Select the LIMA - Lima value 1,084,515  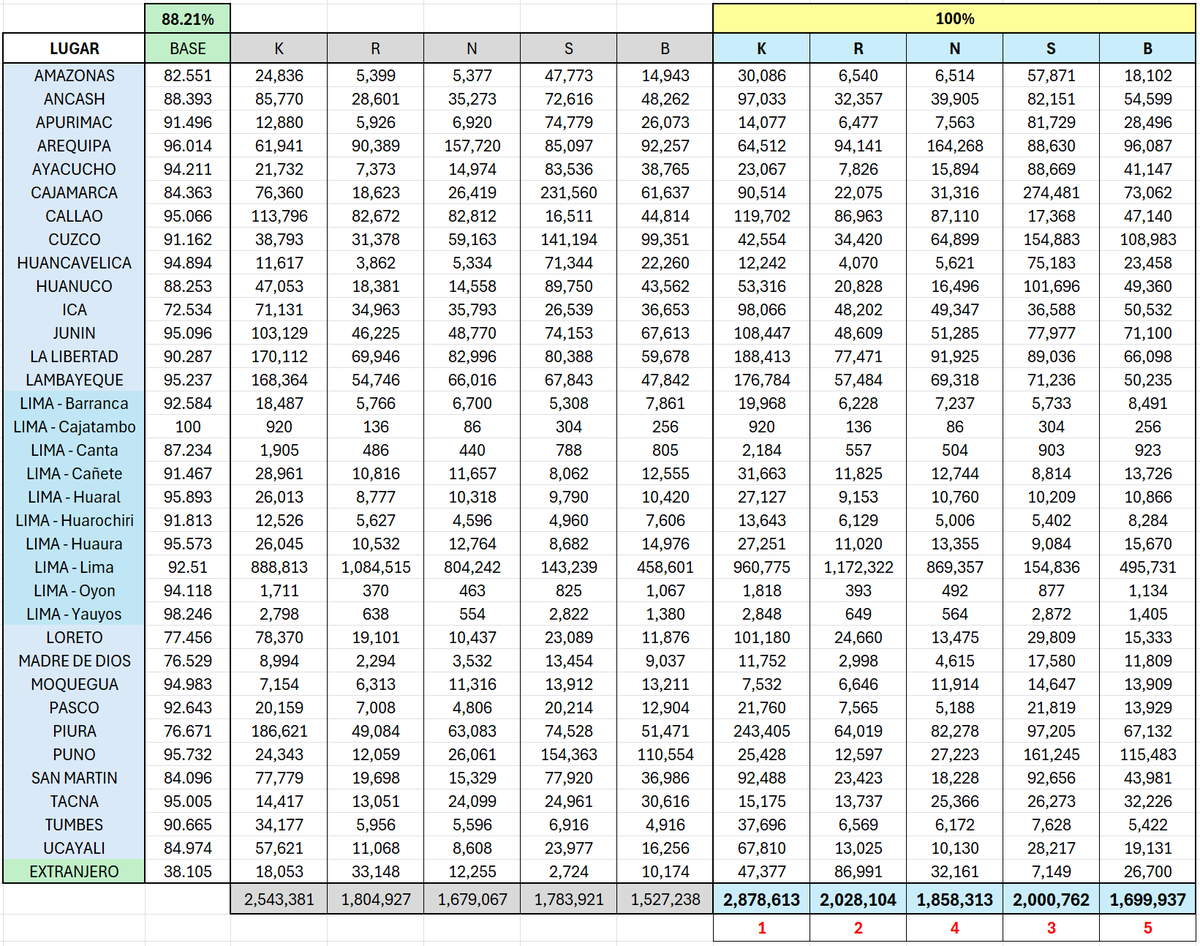[376, 567]
